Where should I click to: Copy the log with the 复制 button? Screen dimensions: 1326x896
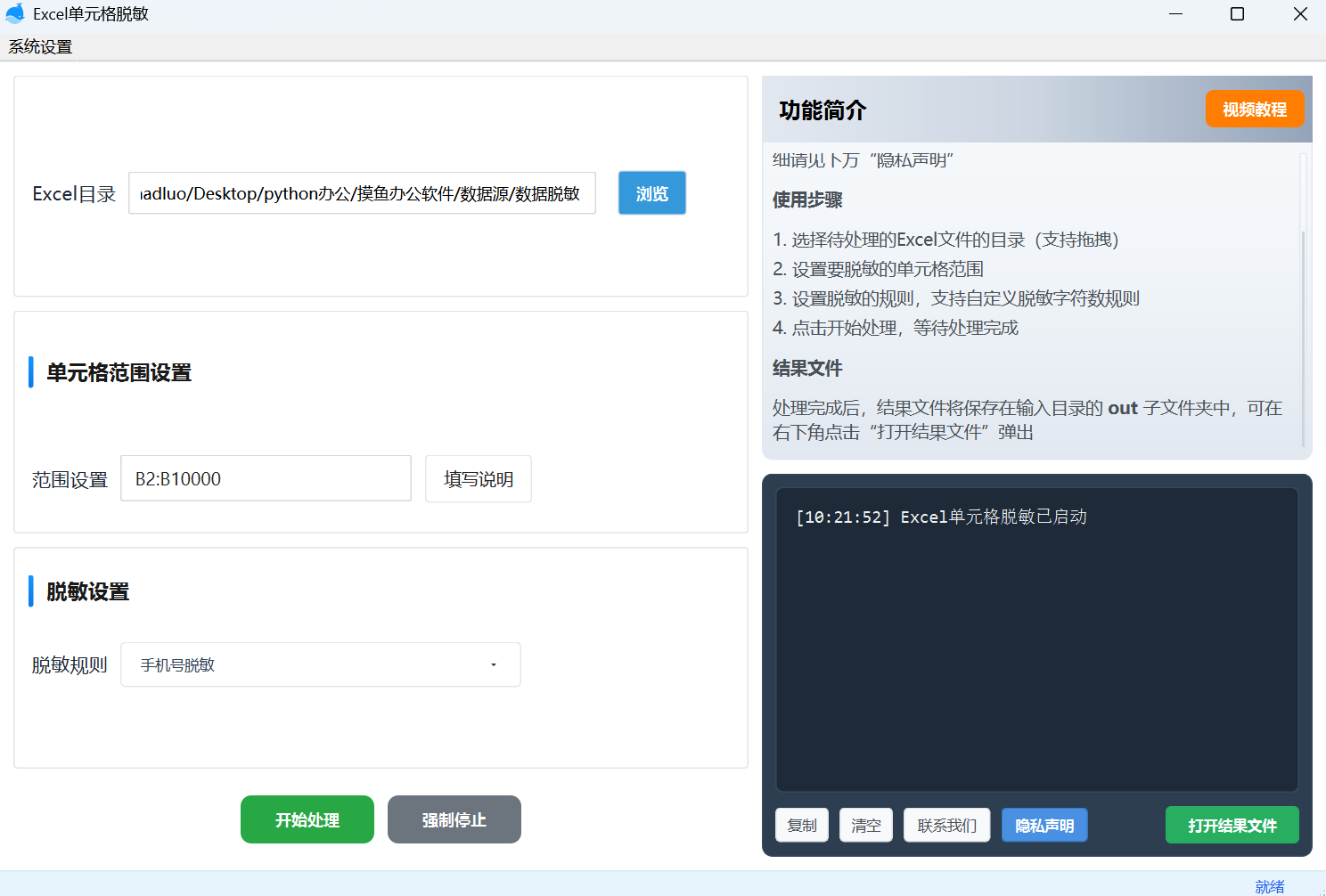(x=801, y=825)
